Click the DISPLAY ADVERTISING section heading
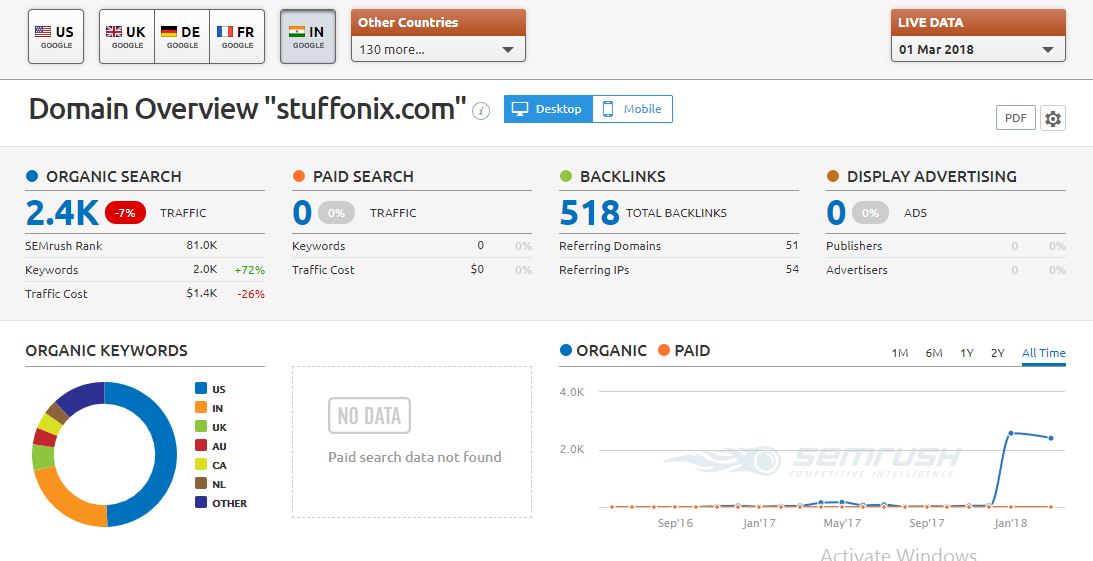The image size is (1093, 561). coord(931,176)
